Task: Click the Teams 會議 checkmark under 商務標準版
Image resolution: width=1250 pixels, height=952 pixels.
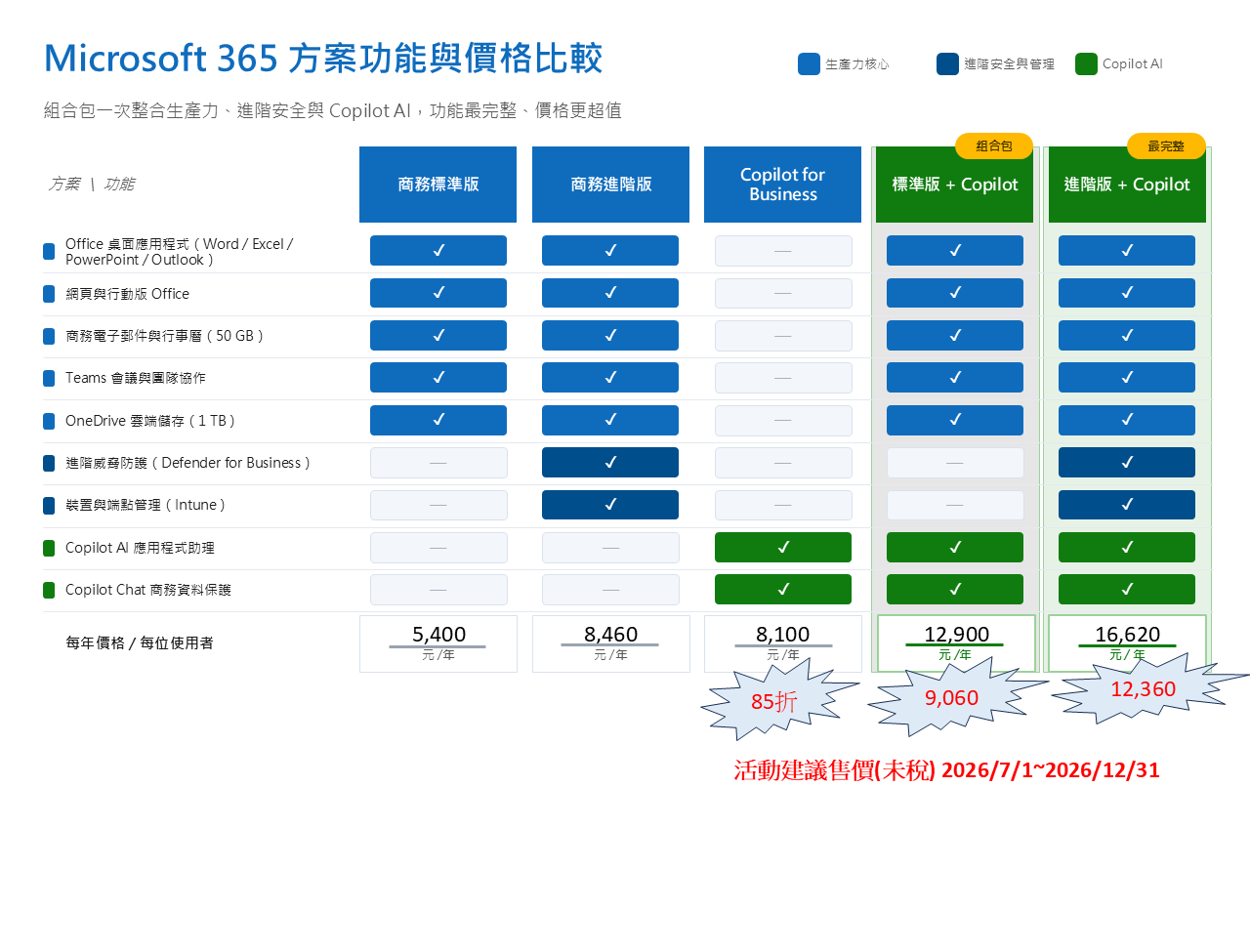Action: pyautogui.click(x=438, y=378)
